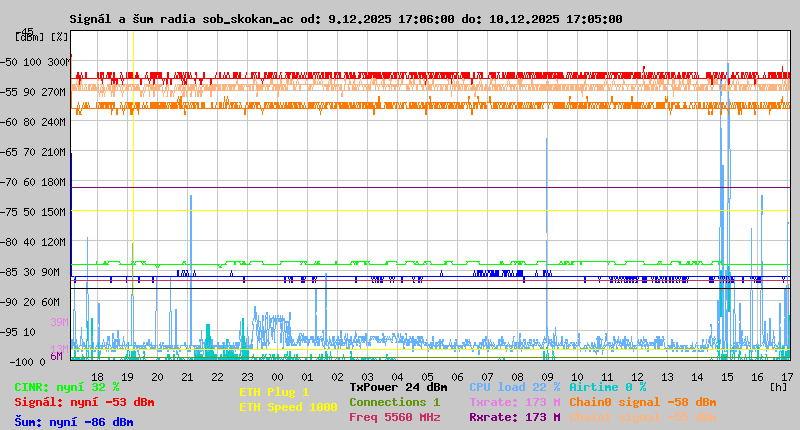The height and width of the screenshot is (430, 800).
Task: Click the 'Rxrate: 173 M' legend label
Action: click(x=515, y=417)
